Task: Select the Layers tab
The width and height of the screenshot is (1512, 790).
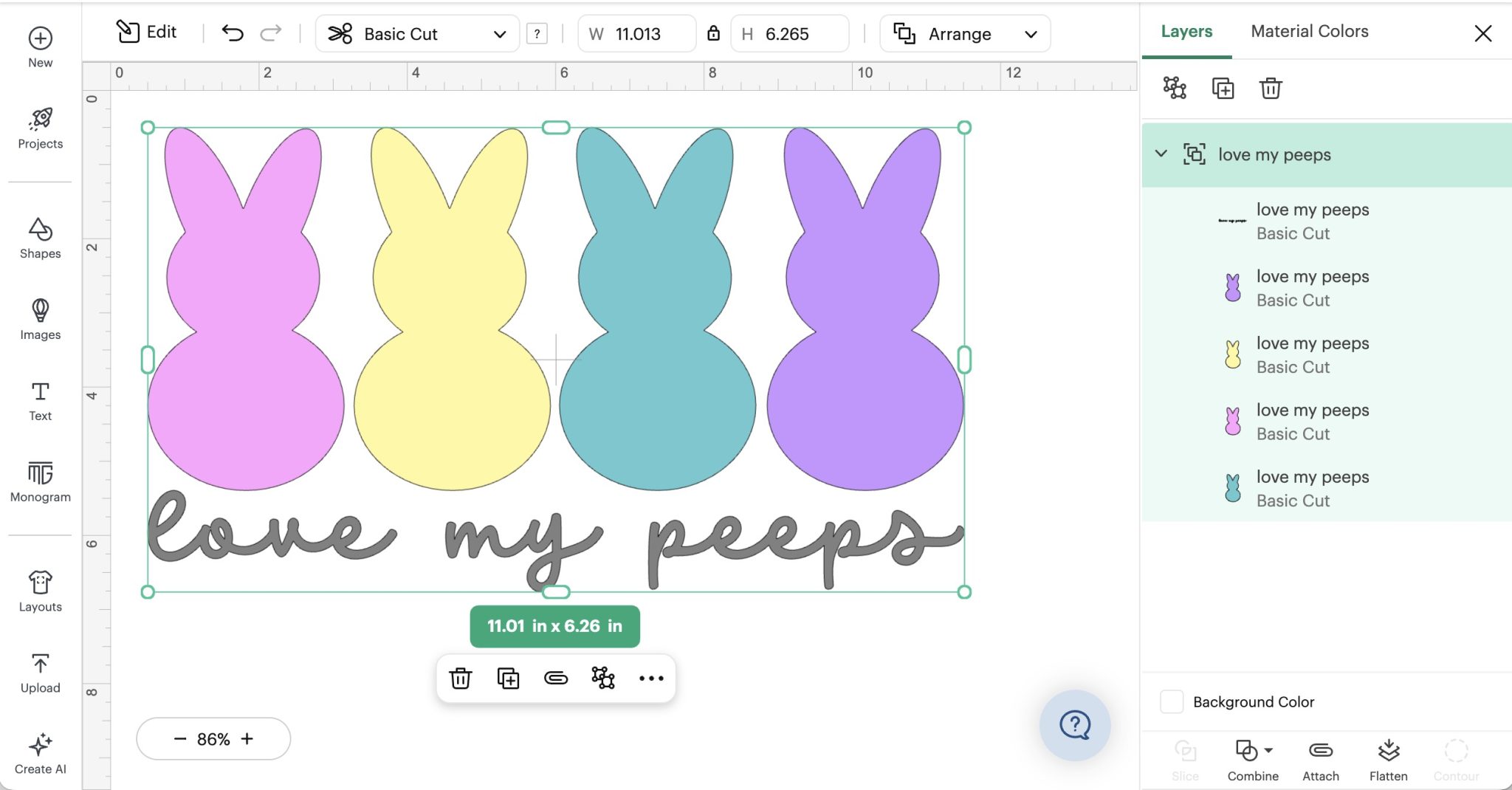Action: click(1185, 31)
